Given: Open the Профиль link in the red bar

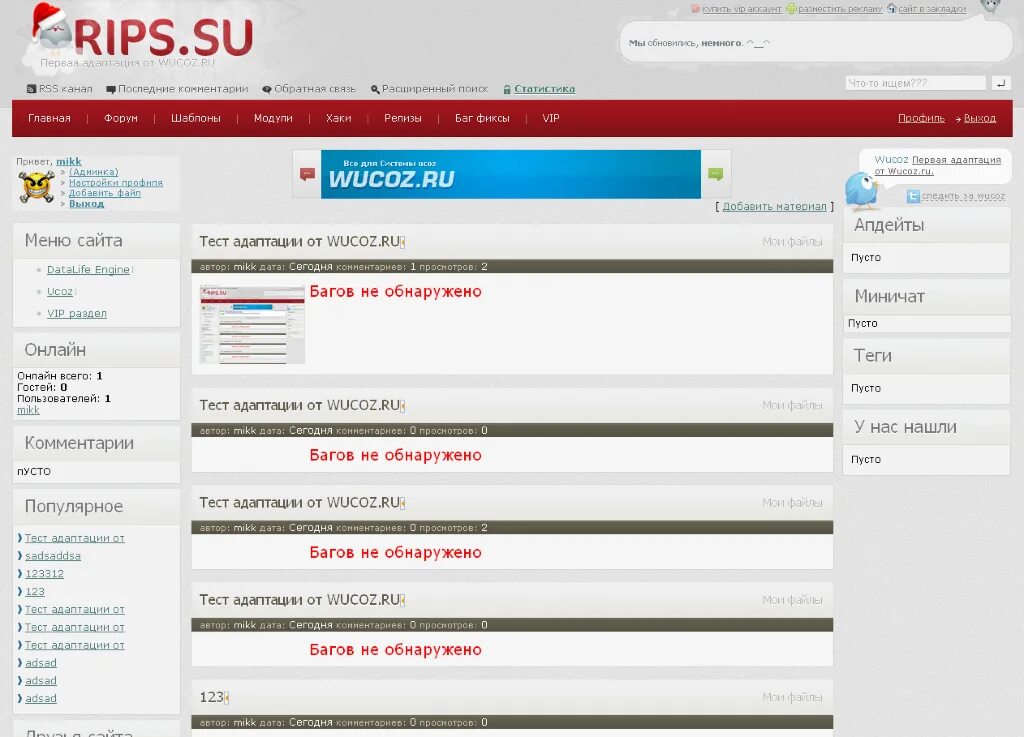Looking at the screenshot, I should coord(921,118).
